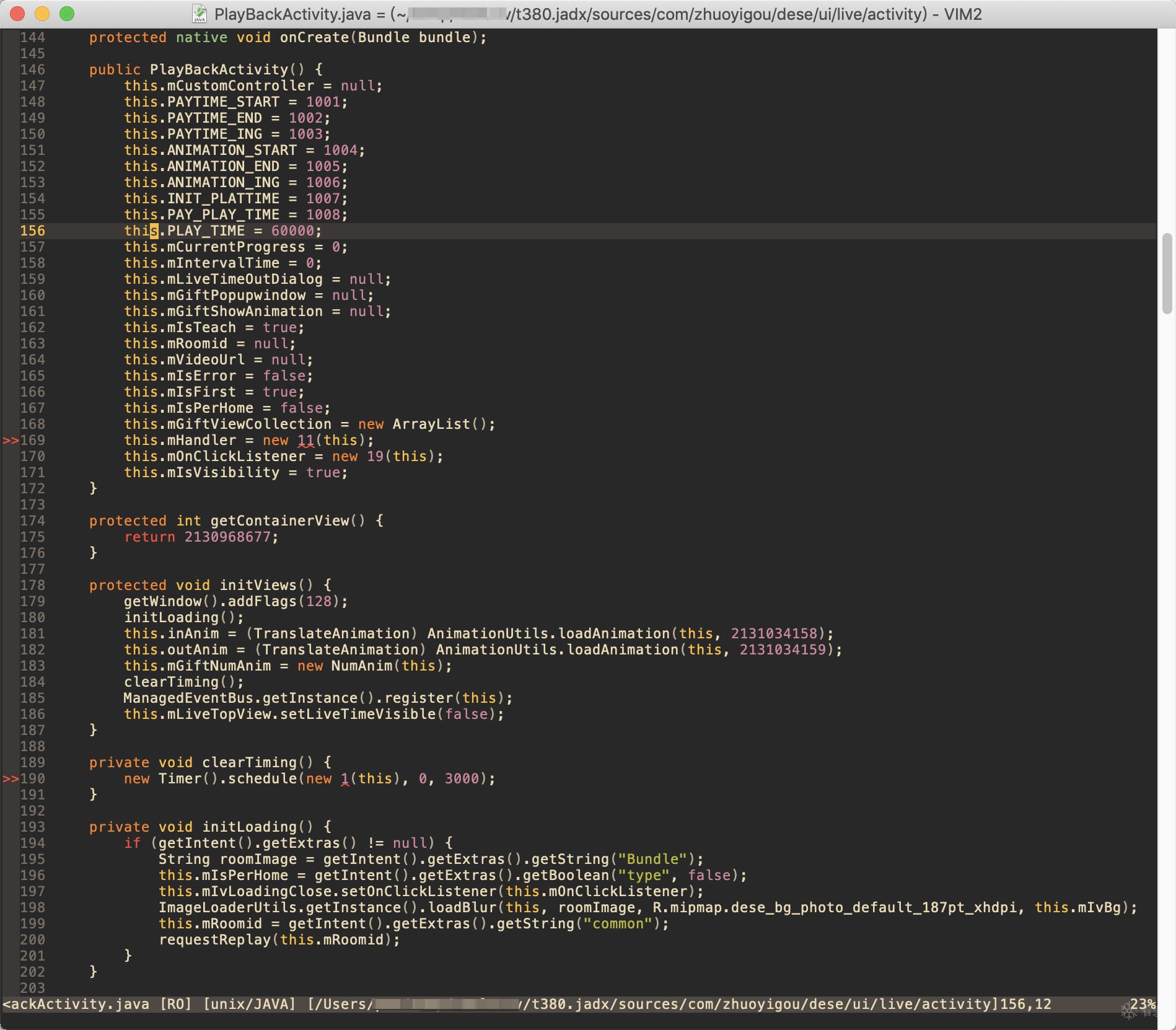Click 'onCreate' on line 144
1176x1030 pixels.
click(314, 38)
